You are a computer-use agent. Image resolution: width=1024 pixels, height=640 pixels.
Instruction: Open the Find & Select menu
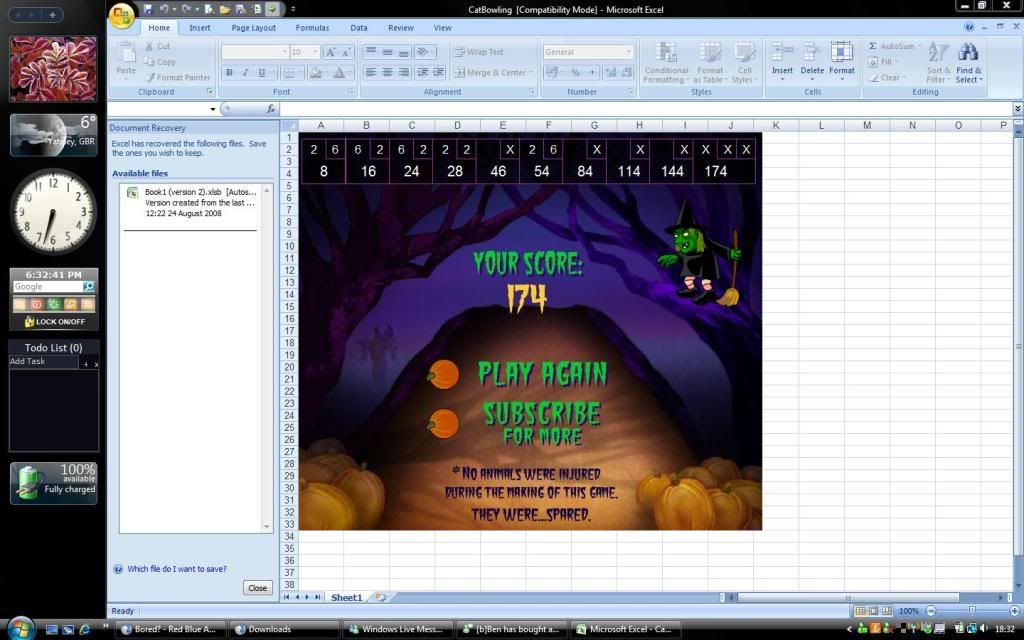pyautogui.click(x=968, y=63)
